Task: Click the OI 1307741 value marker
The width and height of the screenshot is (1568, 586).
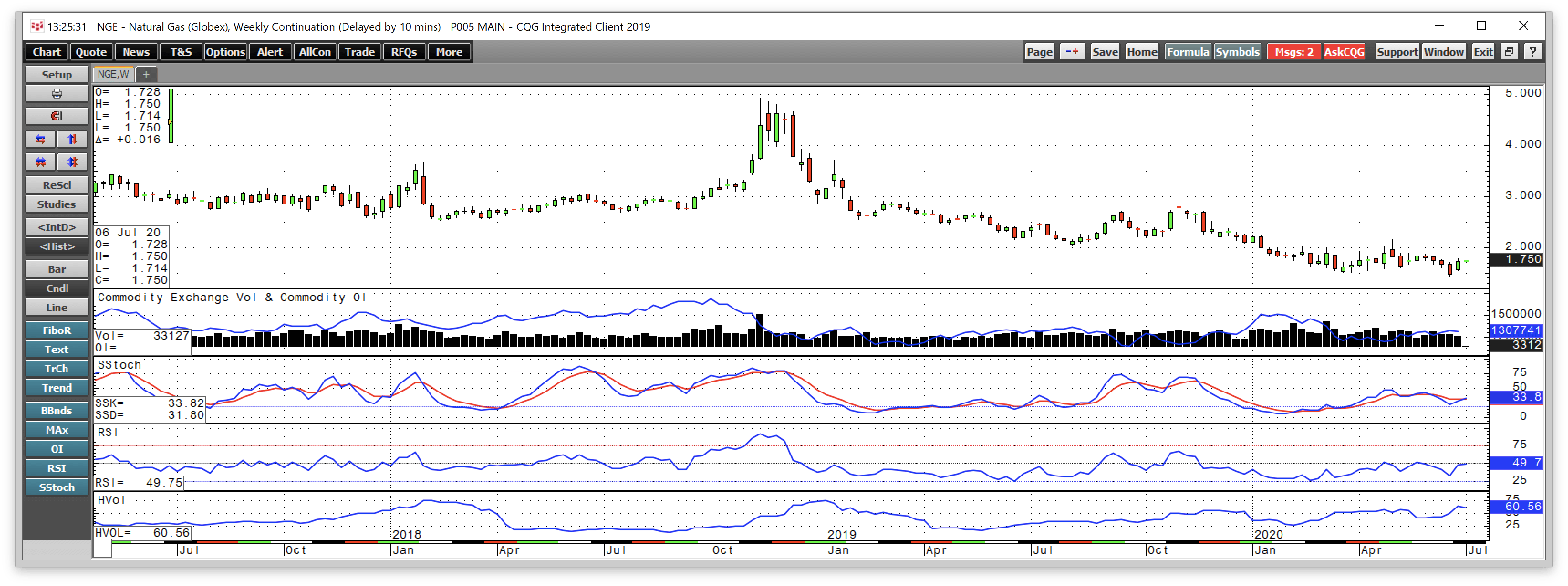Action: [x=1516, y=330]
